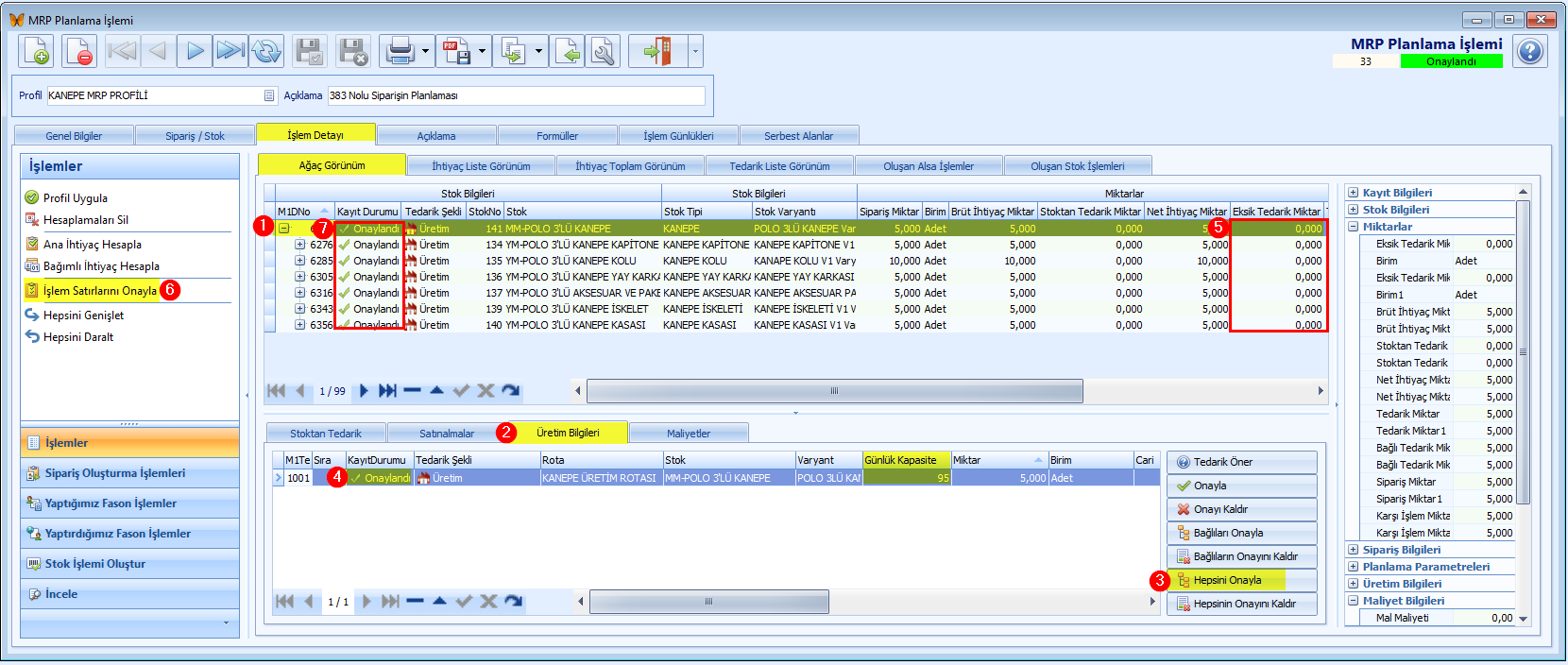1568x665 pixels.
Task: Expand Kayıt Bilgileri section
Action: pyautogui.click(x=1354, y=193)
